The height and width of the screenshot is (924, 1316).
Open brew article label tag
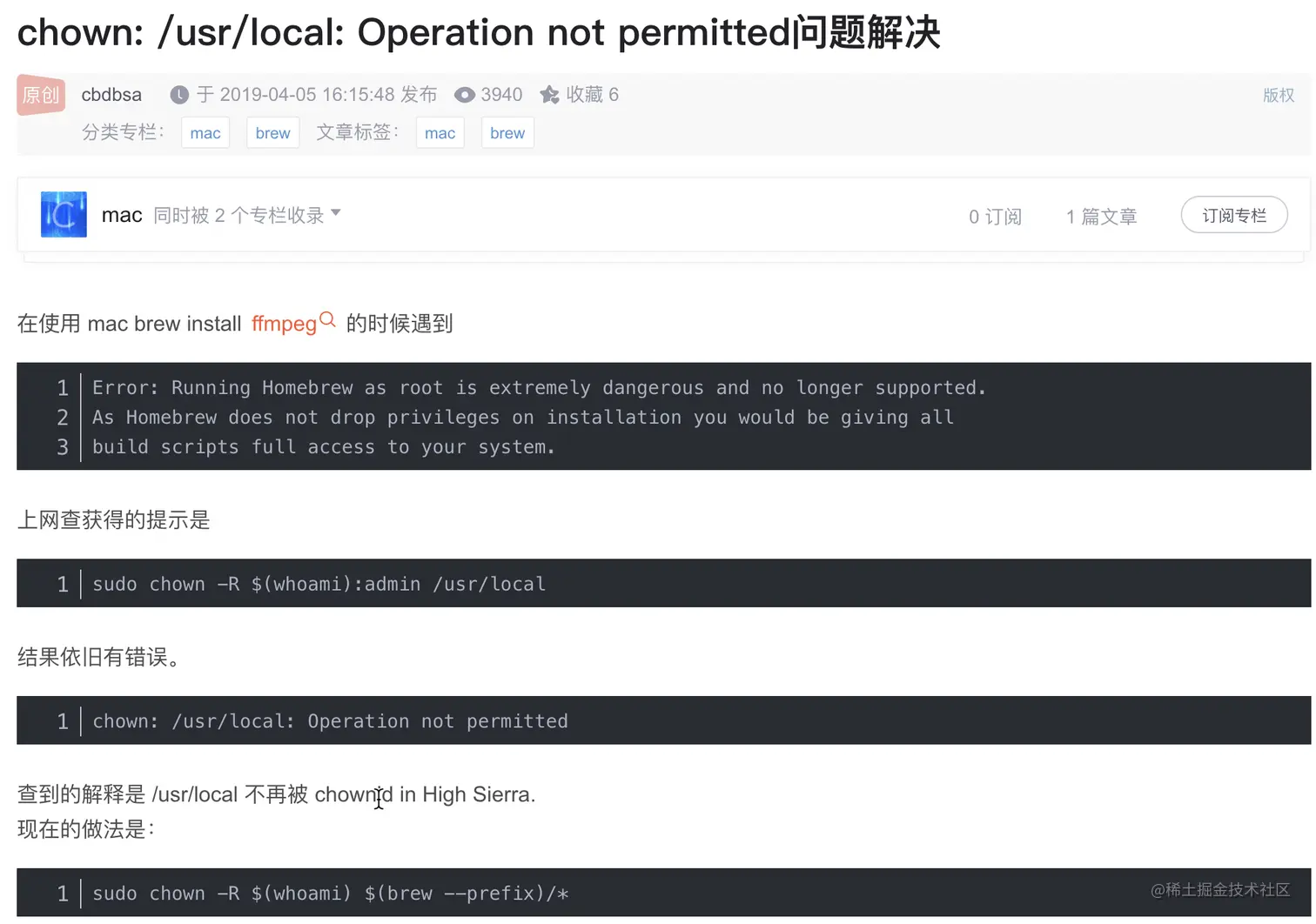click(507, 133)
